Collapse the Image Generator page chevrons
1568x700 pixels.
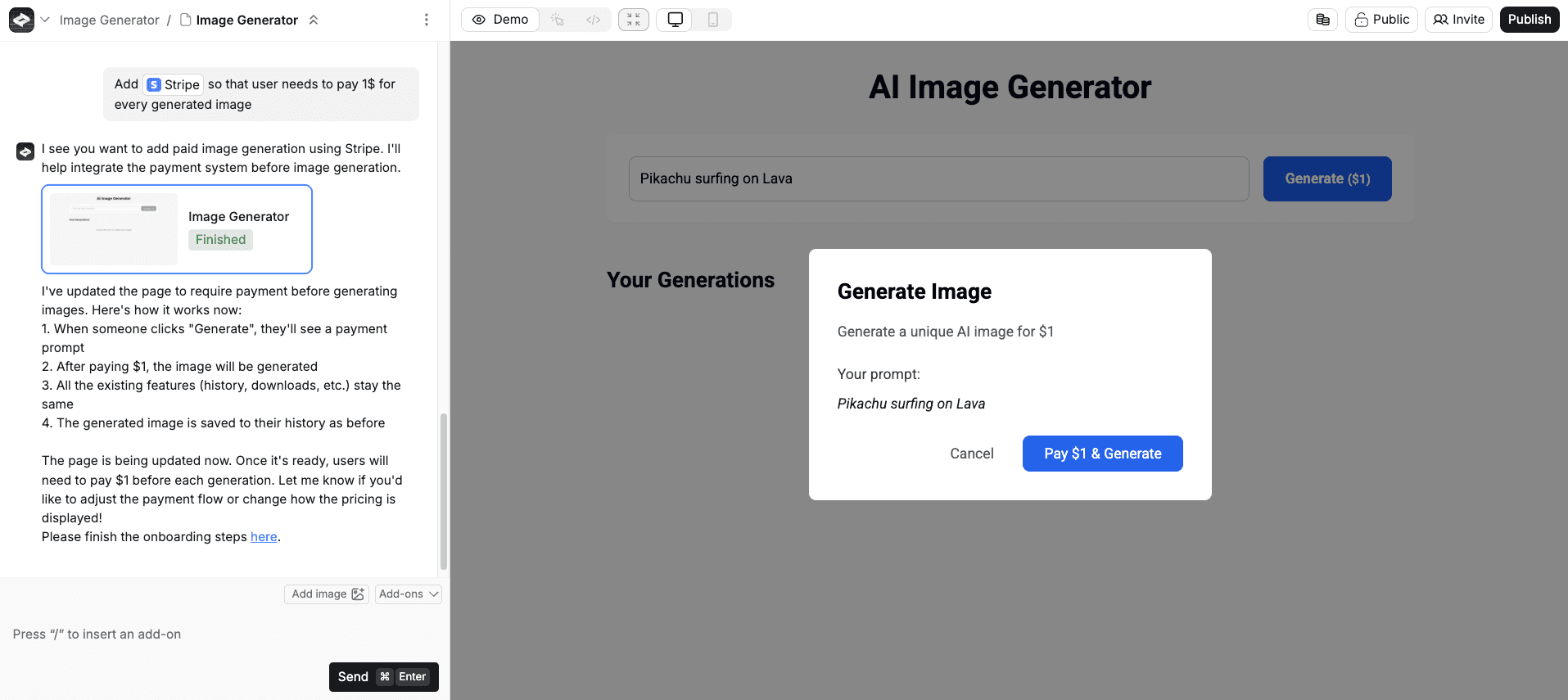pos(313,20)
